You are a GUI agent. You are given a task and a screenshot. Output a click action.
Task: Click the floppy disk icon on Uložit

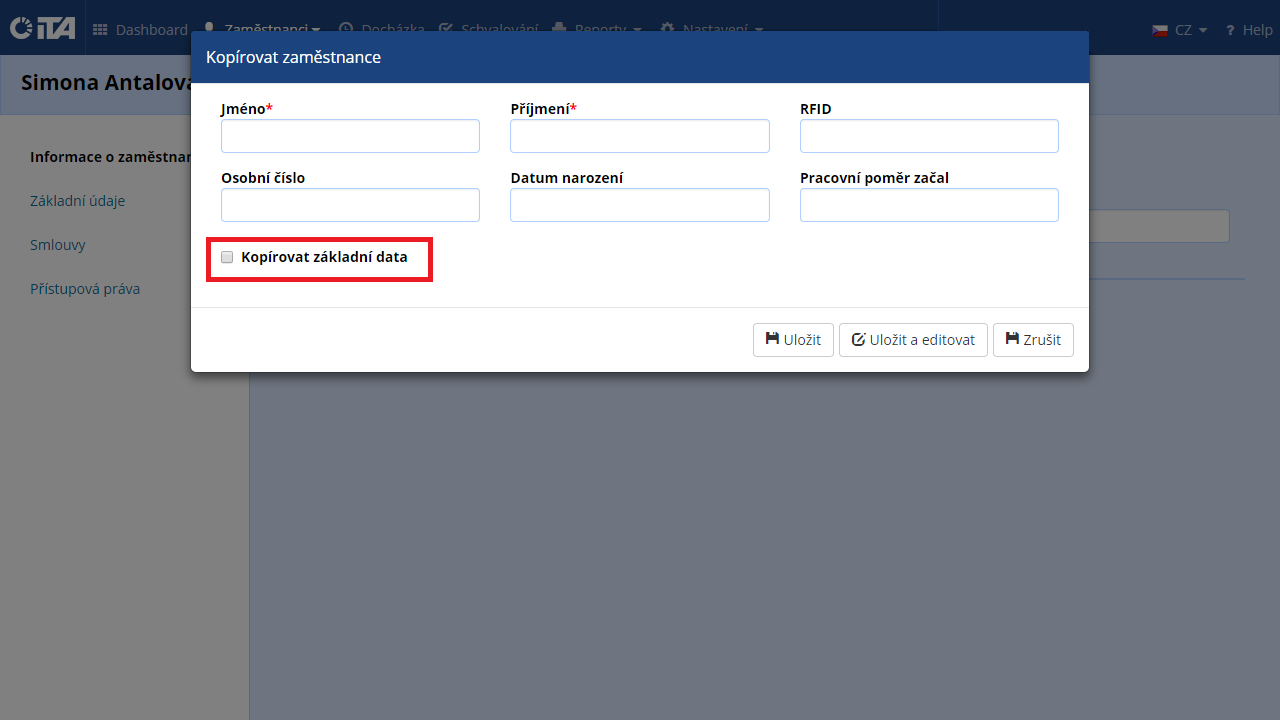coord(772,339)
